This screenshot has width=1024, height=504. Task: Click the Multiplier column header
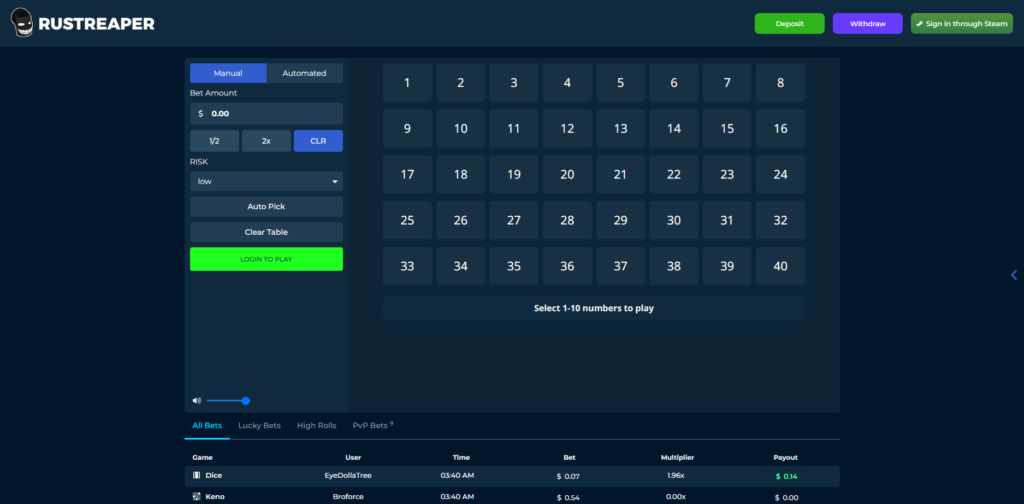(x=677, y=457)
